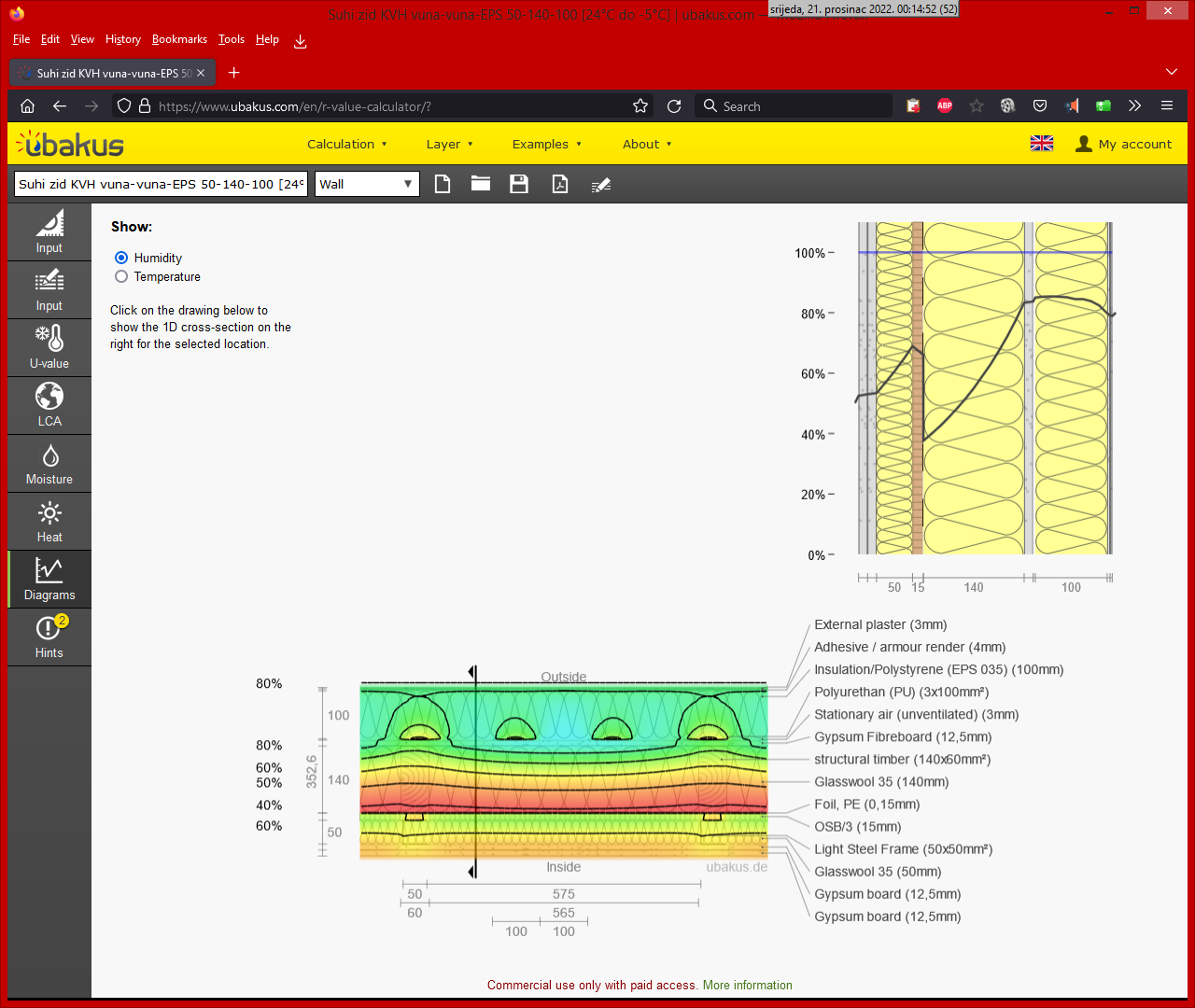This screenshot has height=1008, width=1195.
Task: Open the list all tabs chevron
Action: 1172,73
